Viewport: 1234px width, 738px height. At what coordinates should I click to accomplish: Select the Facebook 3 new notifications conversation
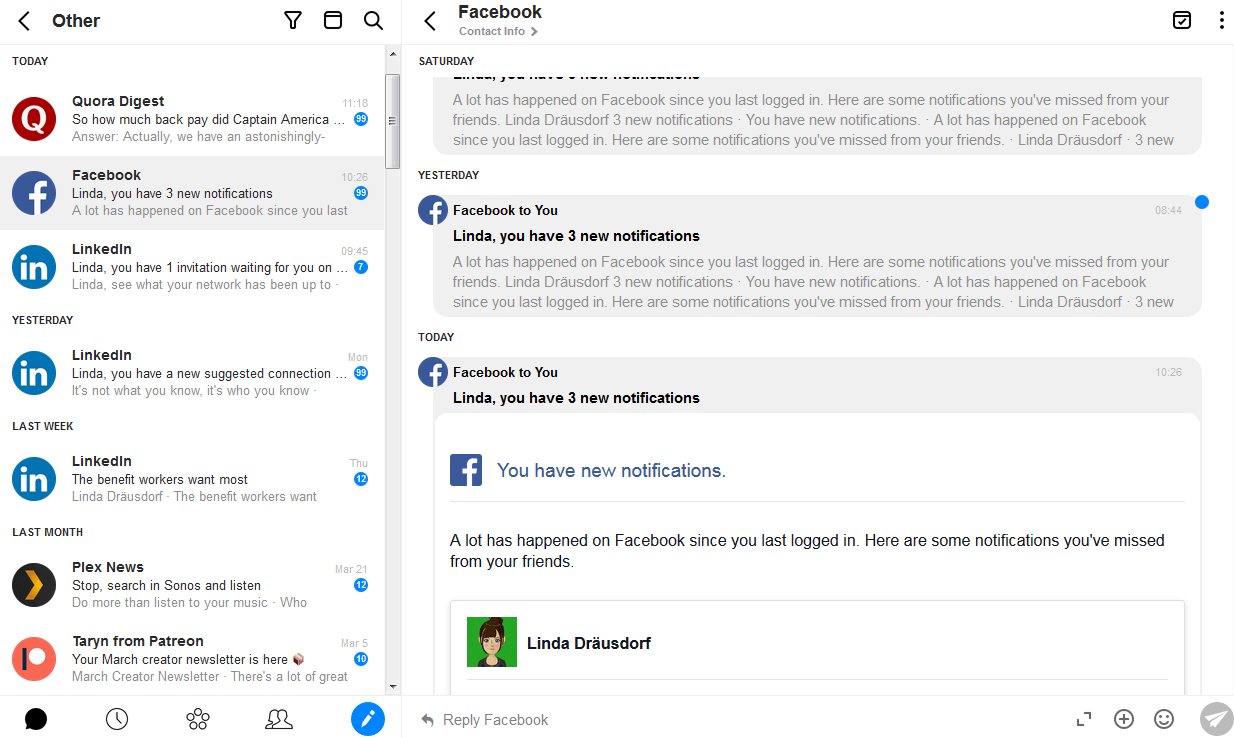192,193
